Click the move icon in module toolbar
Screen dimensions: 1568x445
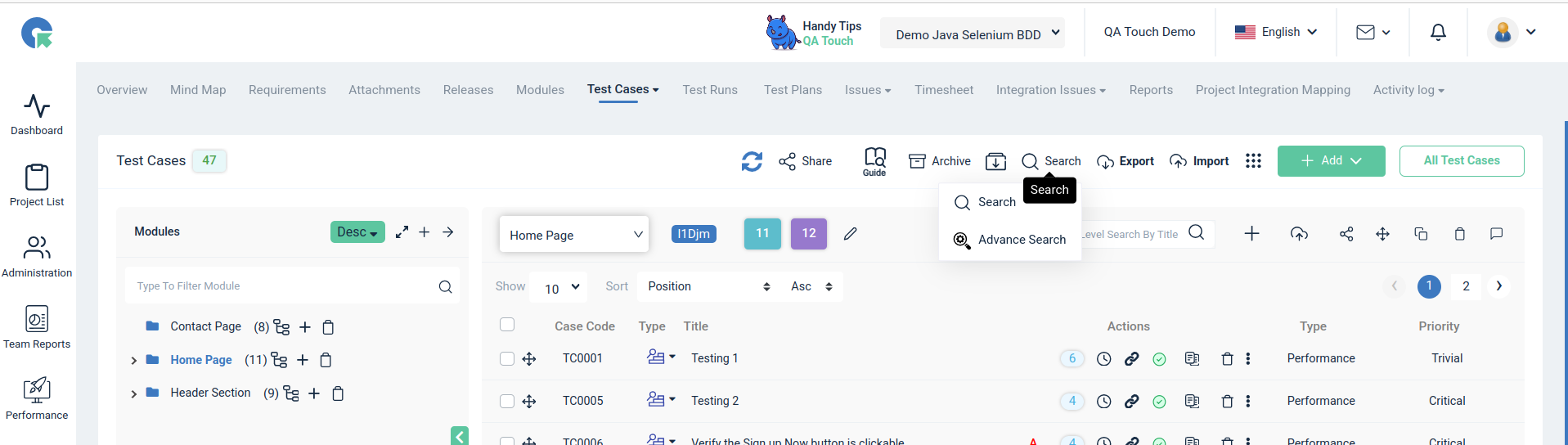(1382, 234)
